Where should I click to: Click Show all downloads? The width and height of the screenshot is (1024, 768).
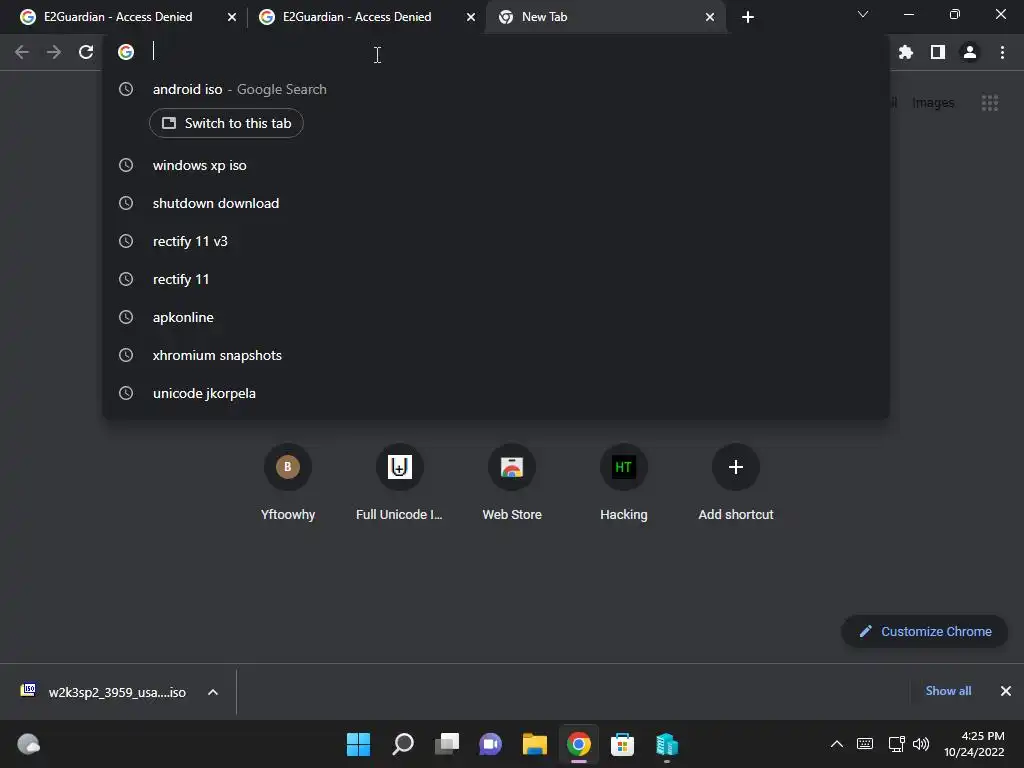point(948,691)
